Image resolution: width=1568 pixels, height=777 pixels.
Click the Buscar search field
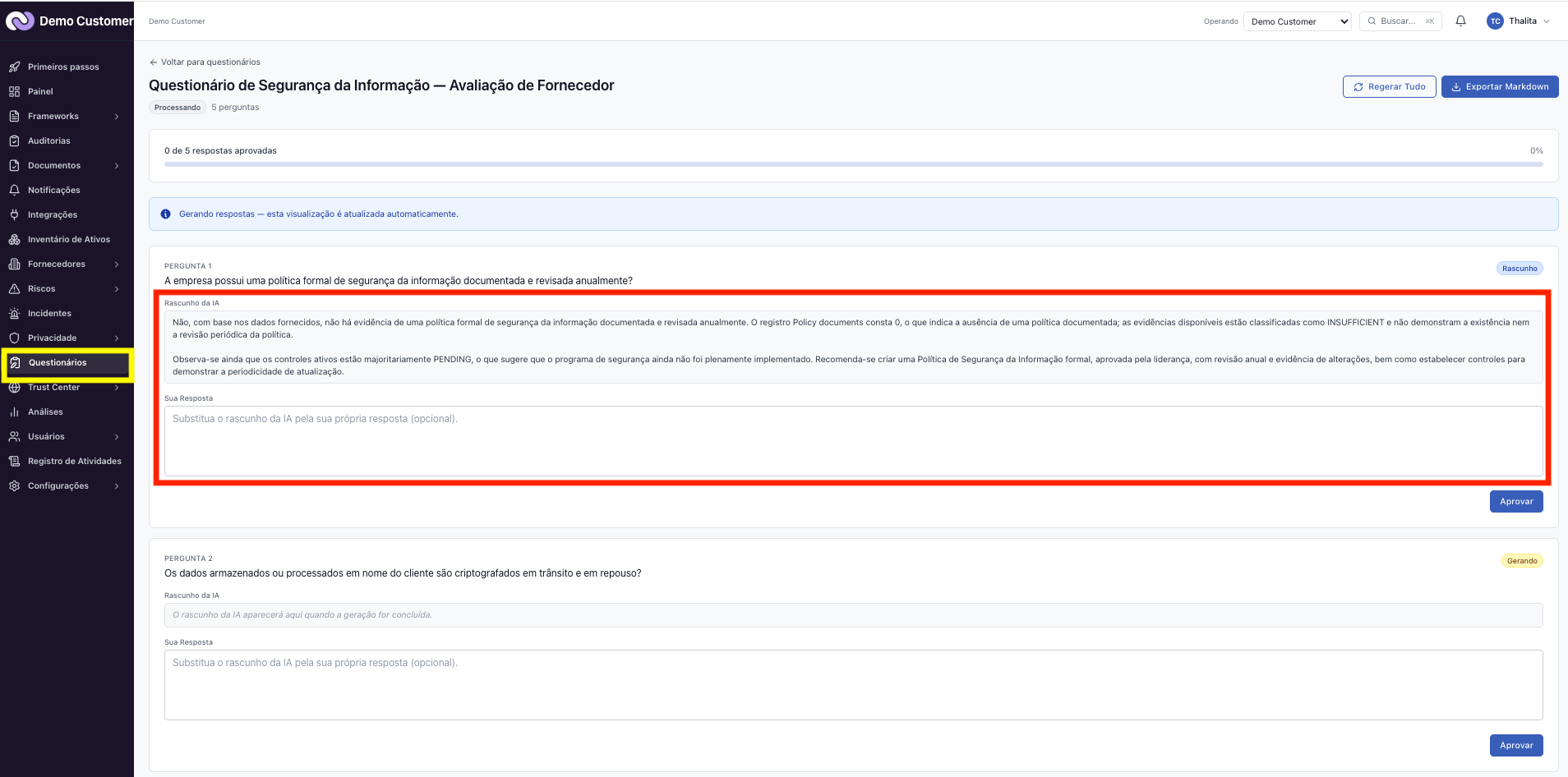[x=1400, y=21]
